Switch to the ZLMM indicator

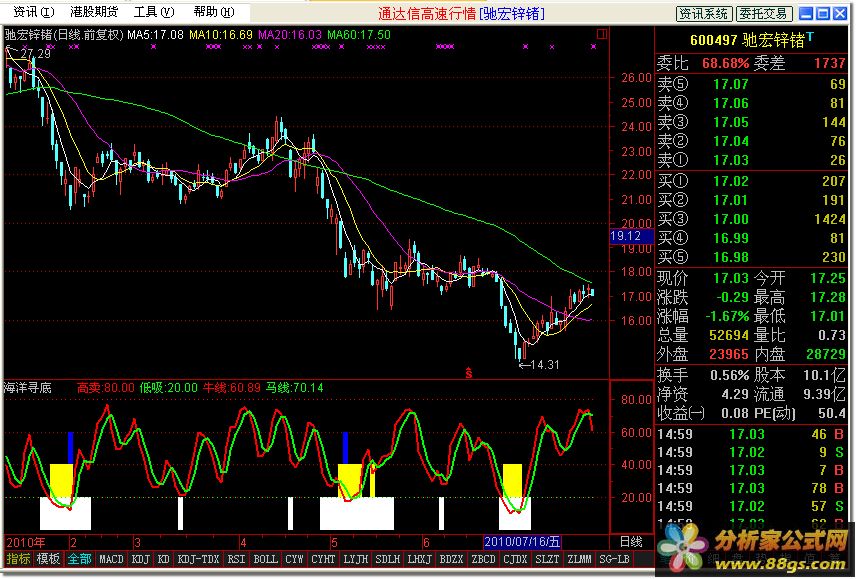click(x=579, y=559)
